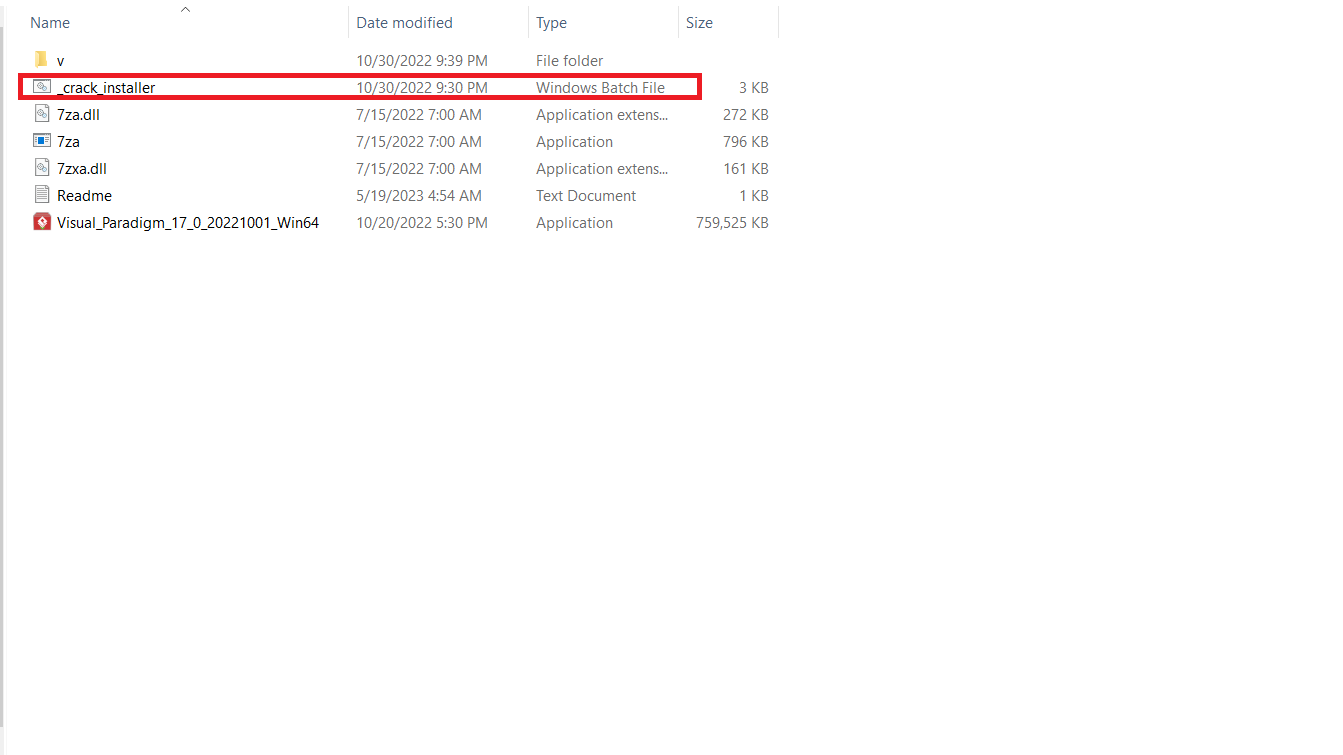1343x755 pixels.
Task: Click the 796 KB size value
Action: 746,141
